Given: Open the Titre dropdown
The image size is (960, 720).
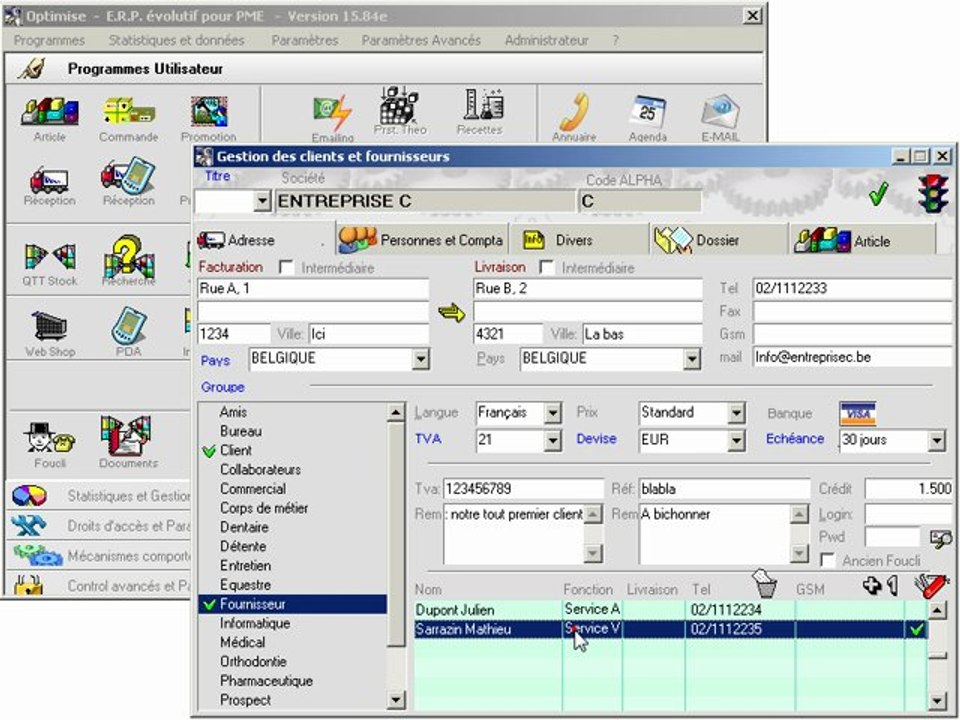Looking at the screenshot, I should [262, 201].
